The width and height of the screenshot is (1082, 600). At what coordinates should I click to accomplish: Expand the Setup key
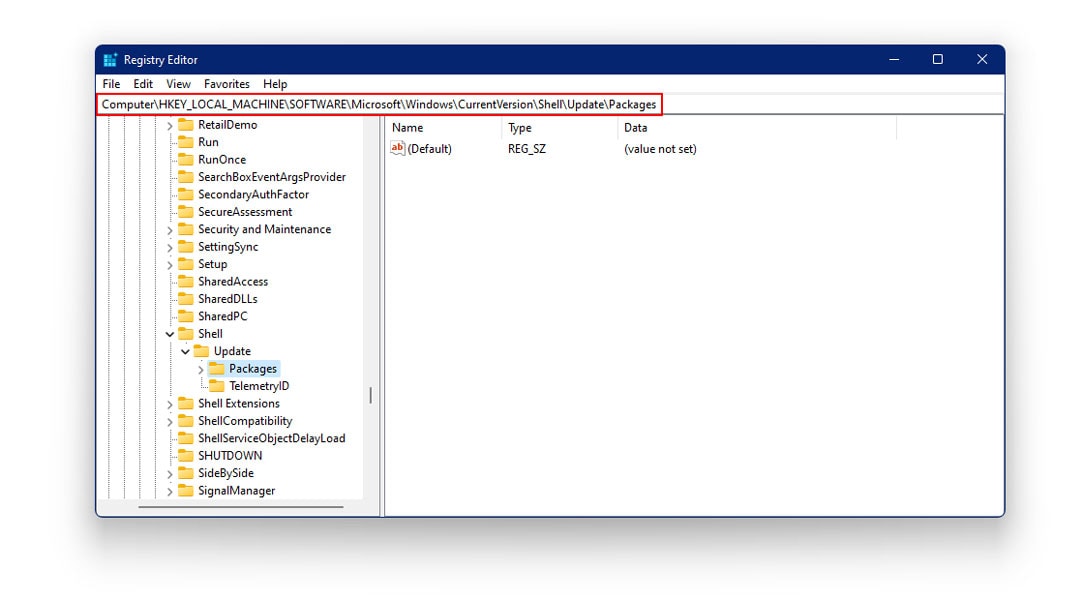point(170,265)
